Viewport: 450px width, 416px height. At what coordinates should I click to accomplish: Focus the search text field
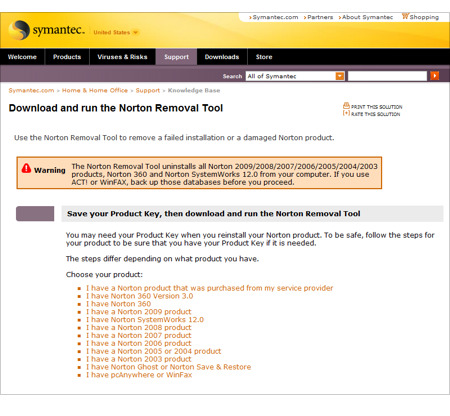[387, 76]
